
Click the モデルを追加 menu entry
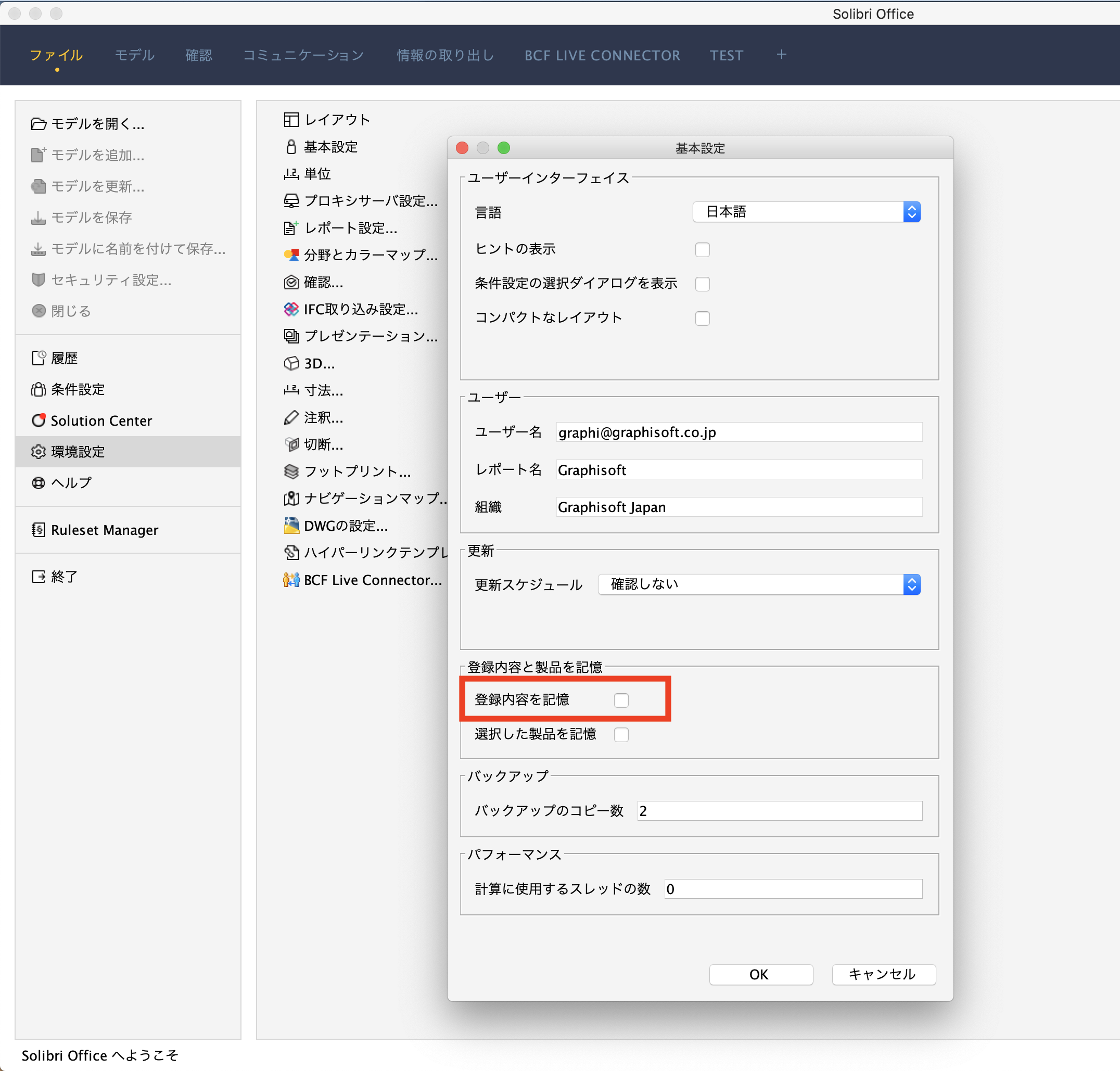tap(129, 155)
